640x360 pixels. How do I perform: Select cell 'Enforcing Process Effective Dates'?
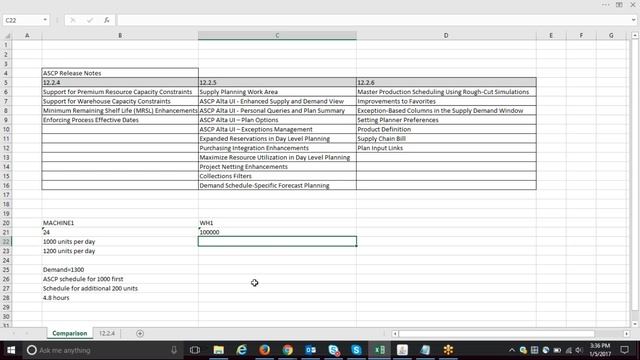[x=120, y=120]
